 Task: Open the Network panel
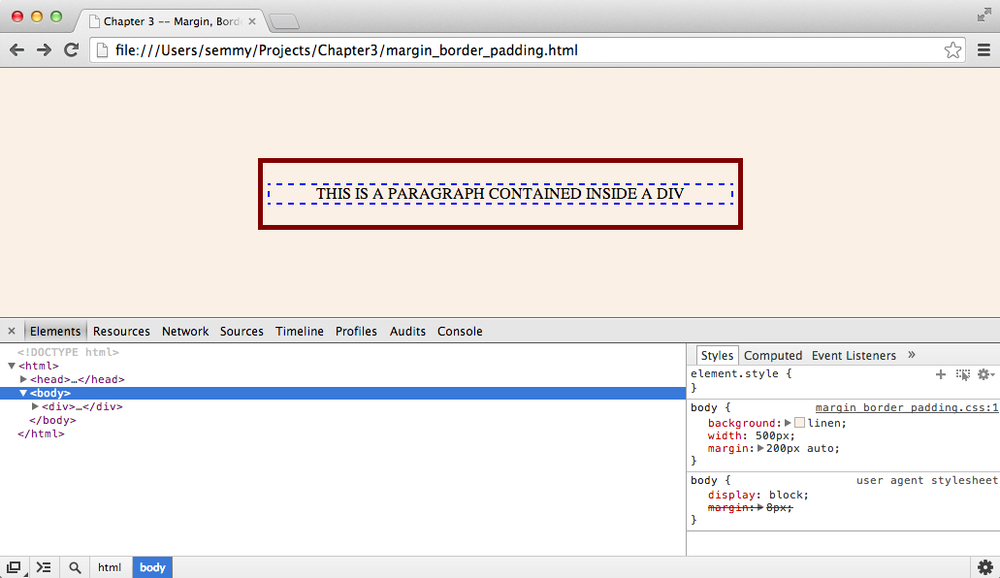click(185, 331)
